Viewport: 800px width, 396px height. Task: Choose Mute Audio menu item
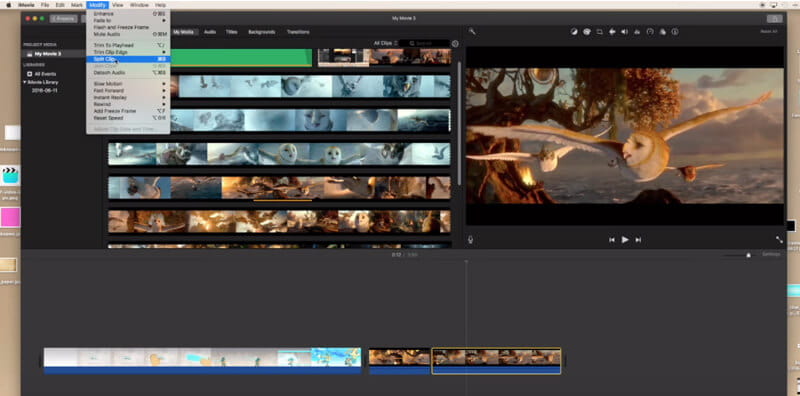click(129, 34)
